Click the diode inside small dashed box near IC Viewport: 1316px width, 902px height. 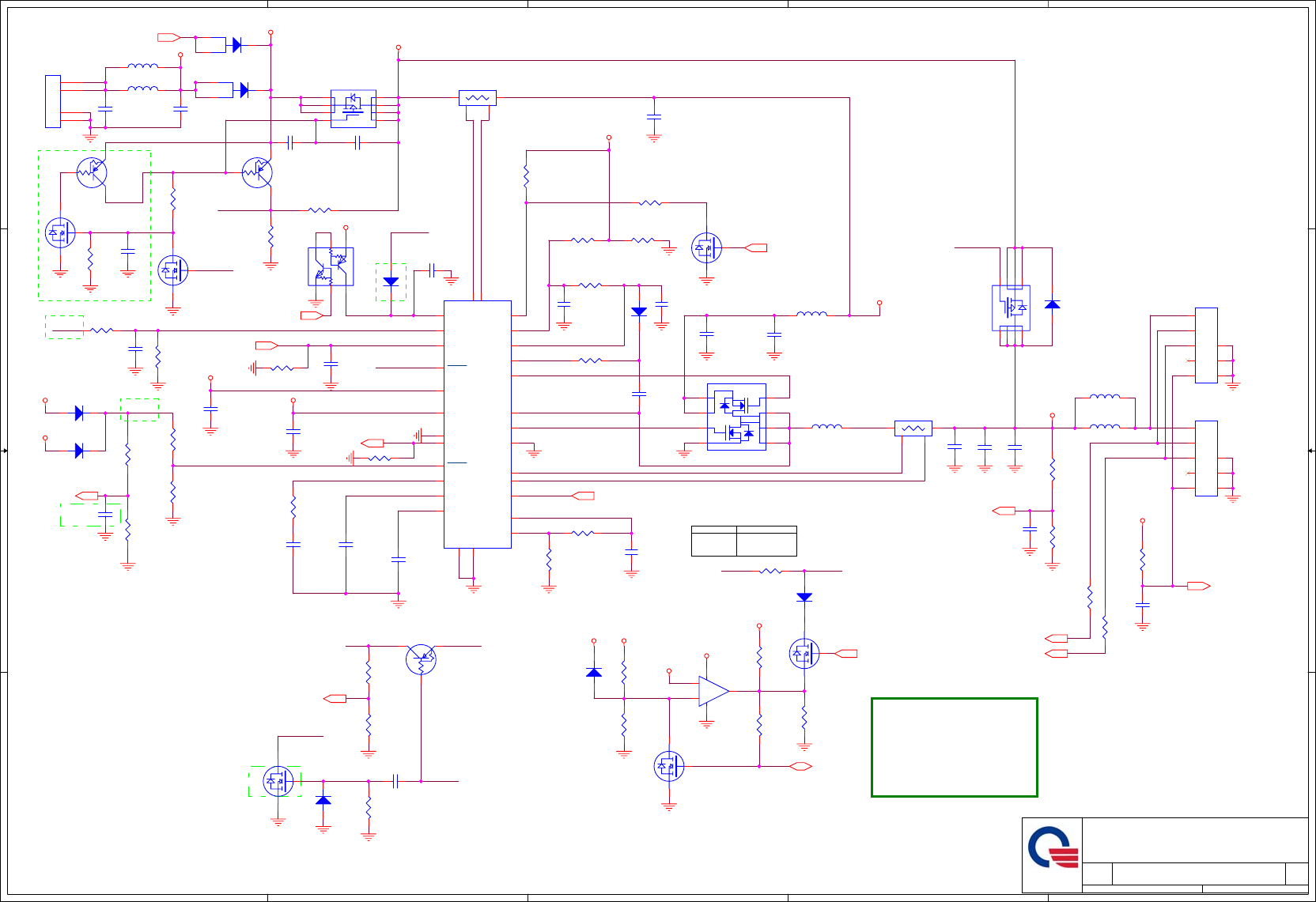click(391, 281)
